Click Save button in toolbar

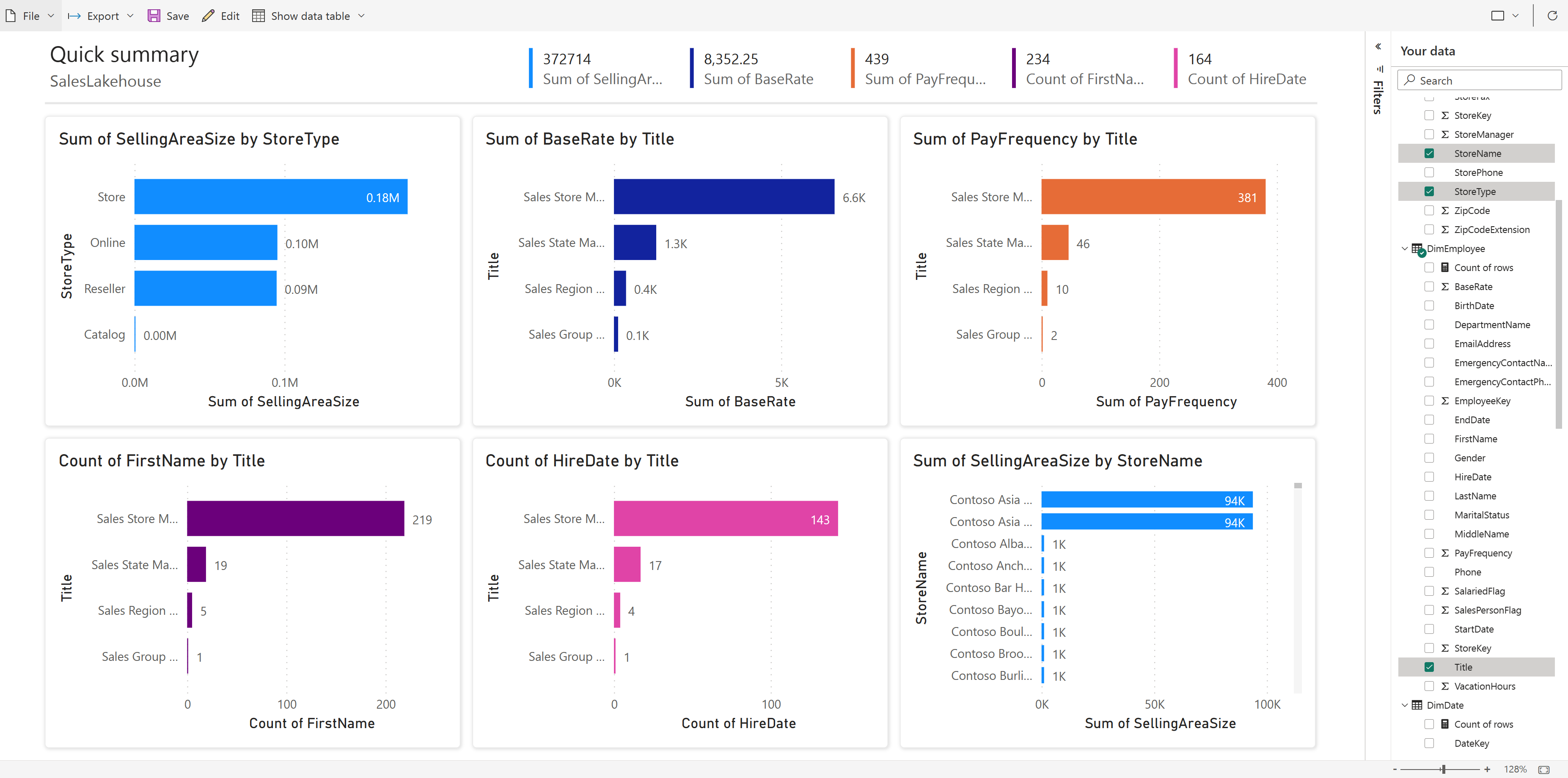[x=168, y=14]
